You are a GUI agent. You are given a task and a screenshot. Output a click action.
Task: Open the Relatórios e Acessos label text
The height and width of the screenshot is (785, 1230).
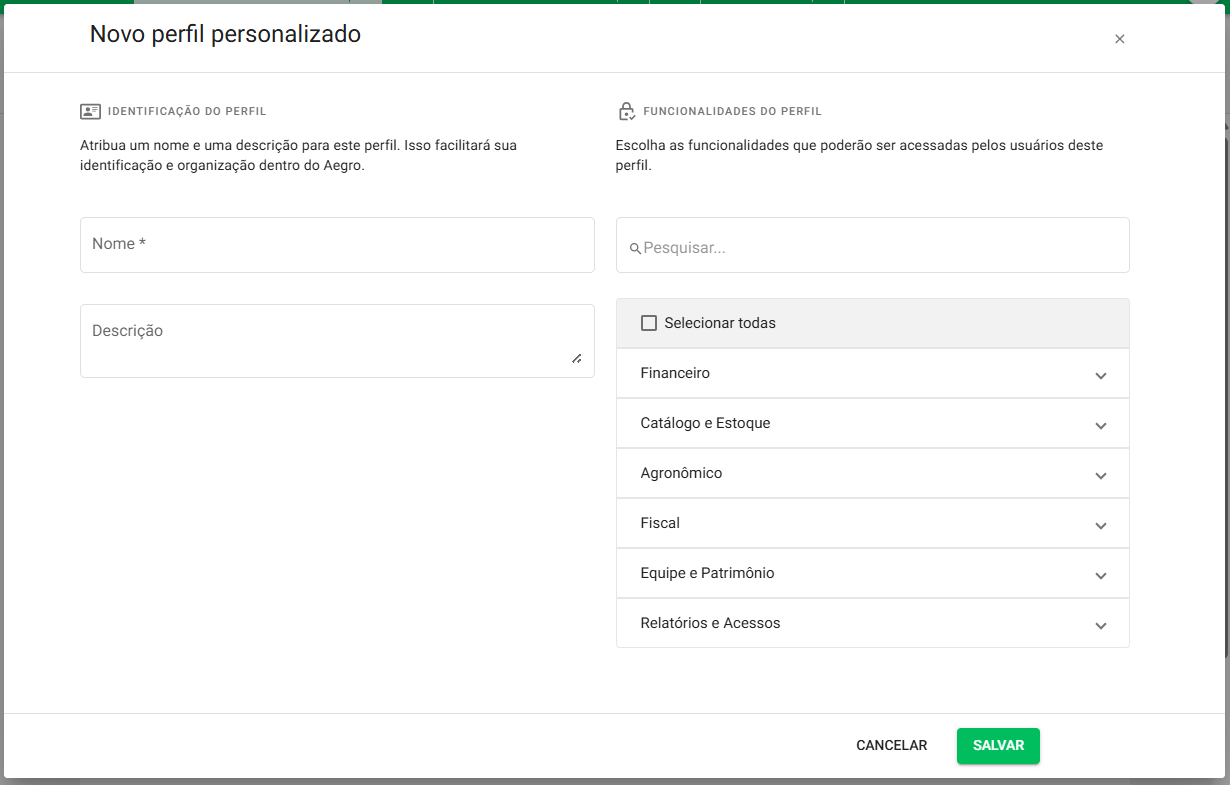710,623
